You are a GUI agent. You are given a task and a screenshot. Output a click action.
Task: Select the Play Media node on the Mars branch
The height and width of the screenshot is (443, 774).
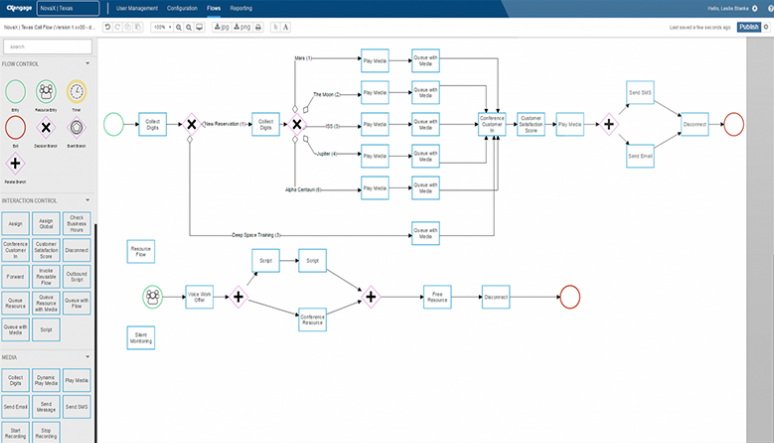(x=375, y=61)
